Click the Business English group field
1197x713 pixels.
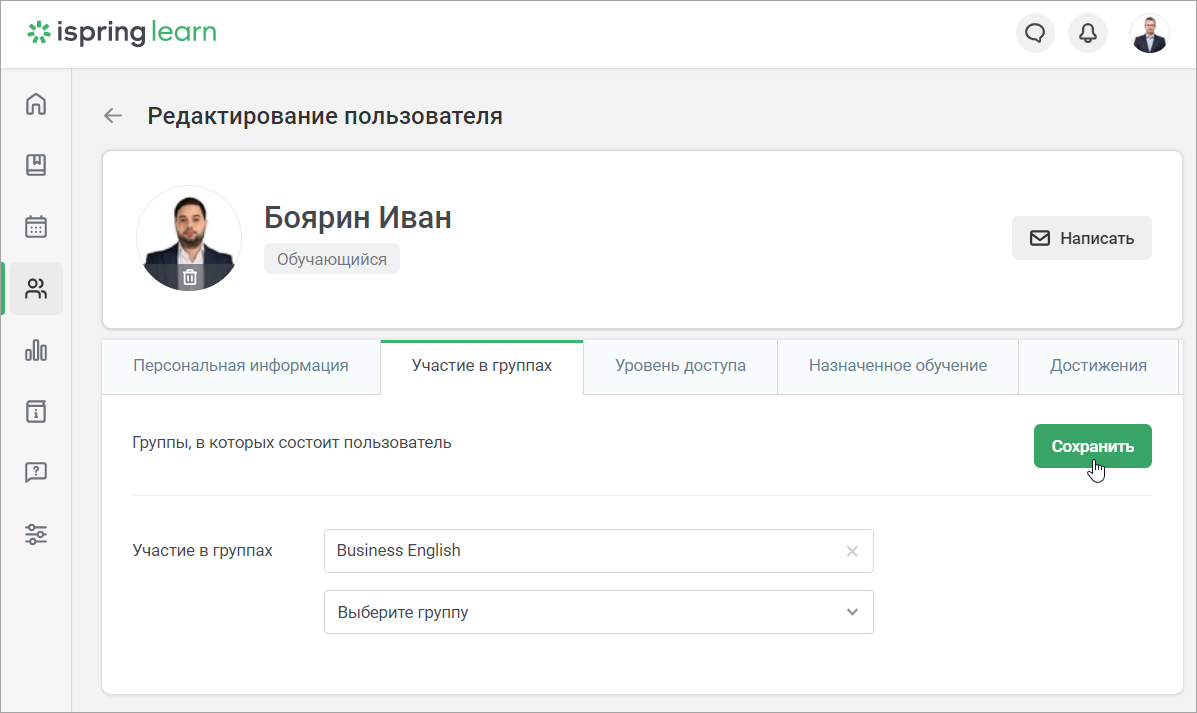[598, 551]
